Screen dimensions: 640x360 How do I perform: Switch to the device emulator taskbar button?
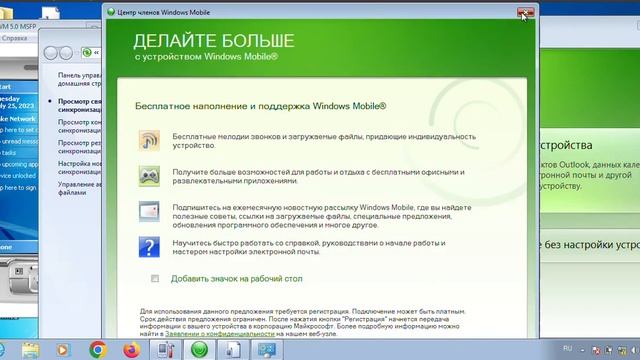click(x=166, y=350)
